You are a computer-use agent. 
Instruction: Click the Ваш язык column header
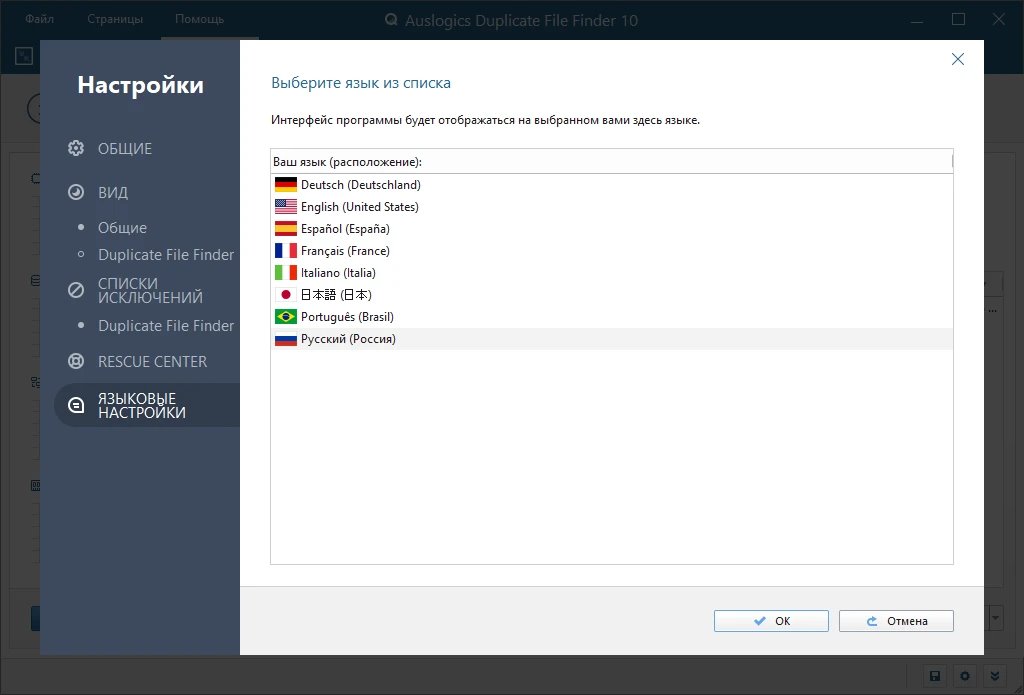(x=611, y=161)
